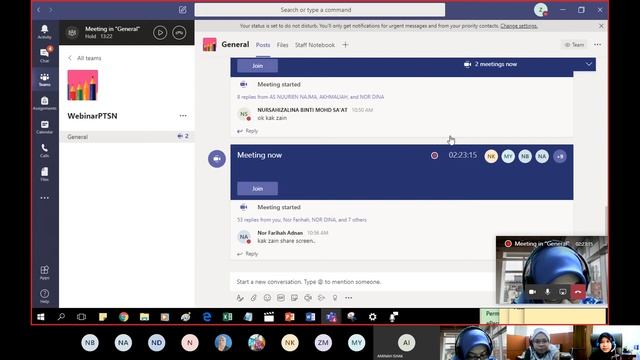Open Apps store in left rail
Screen dimensions: 640x360
44,272
